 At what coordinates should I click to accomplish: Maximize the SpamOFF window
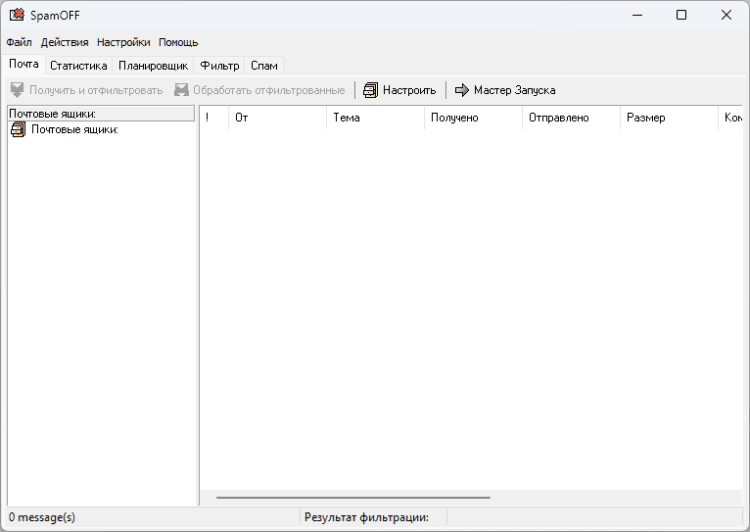click(682, 15)
